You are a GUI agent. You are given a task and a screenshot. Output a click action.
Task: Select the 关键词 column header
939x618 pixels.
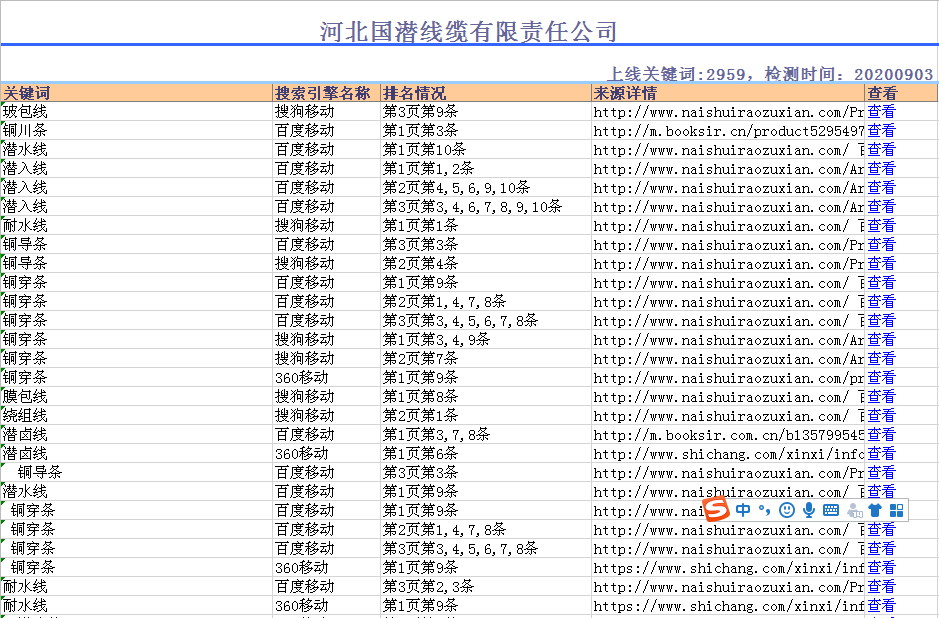click(137, 93)
